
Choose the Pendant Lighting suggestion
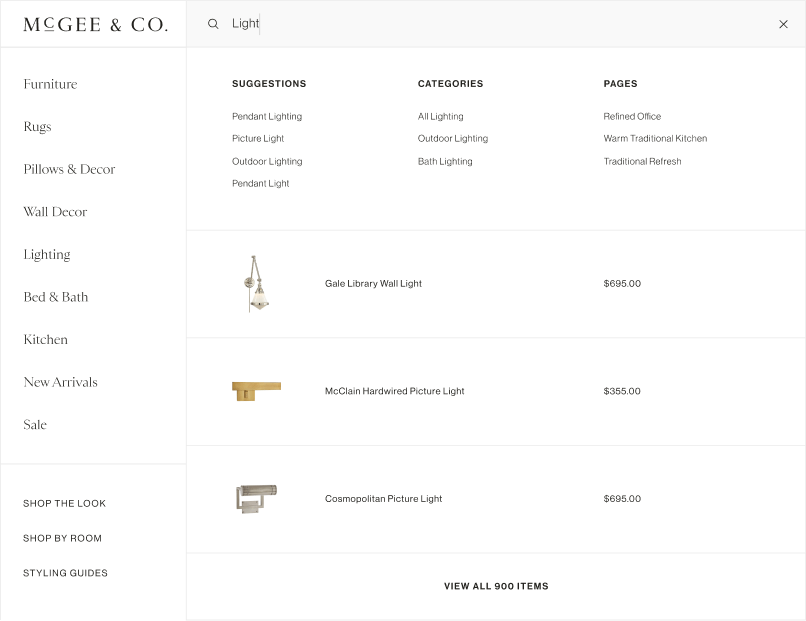(x=267, y=116)
